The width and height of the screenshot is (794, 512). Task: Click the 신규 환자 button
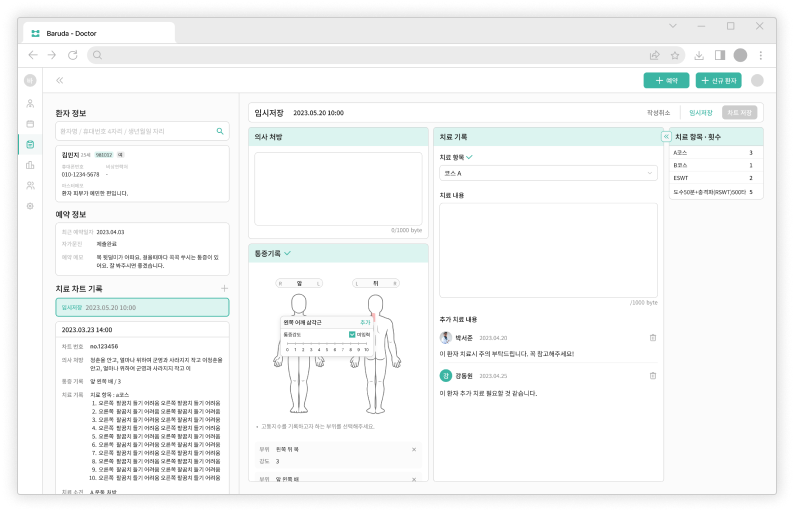tap(719, 81)
